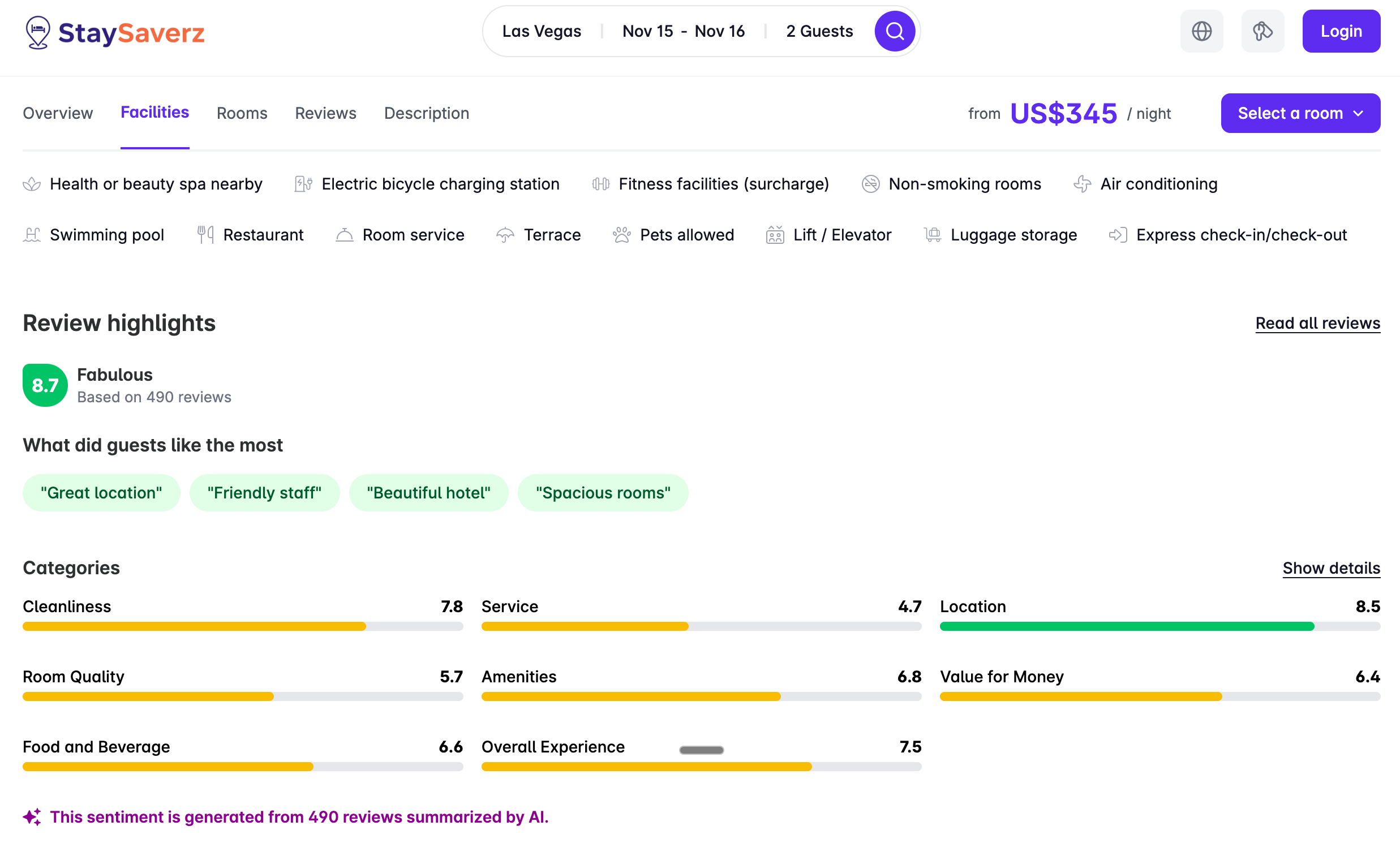Click the Login button
The image size is (1400, 843).
pyautogui.click(x=1341, y=31)
